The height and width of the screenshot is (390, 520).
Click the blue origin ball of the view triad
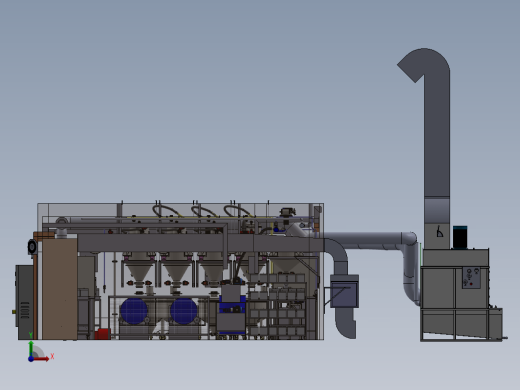[31, 359]
